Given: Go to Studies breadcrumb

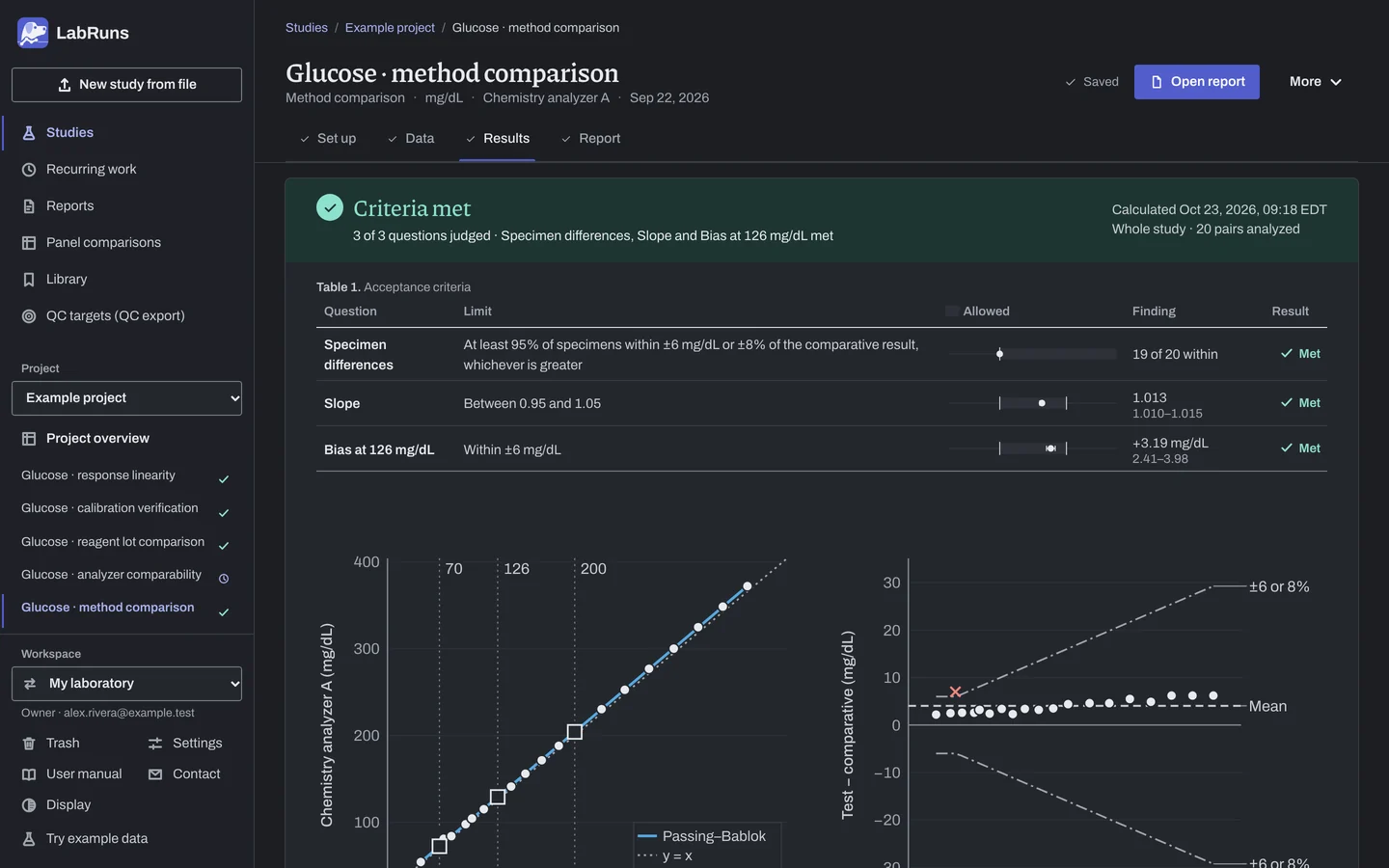Looking at the screenshot, I should point(307,28).
